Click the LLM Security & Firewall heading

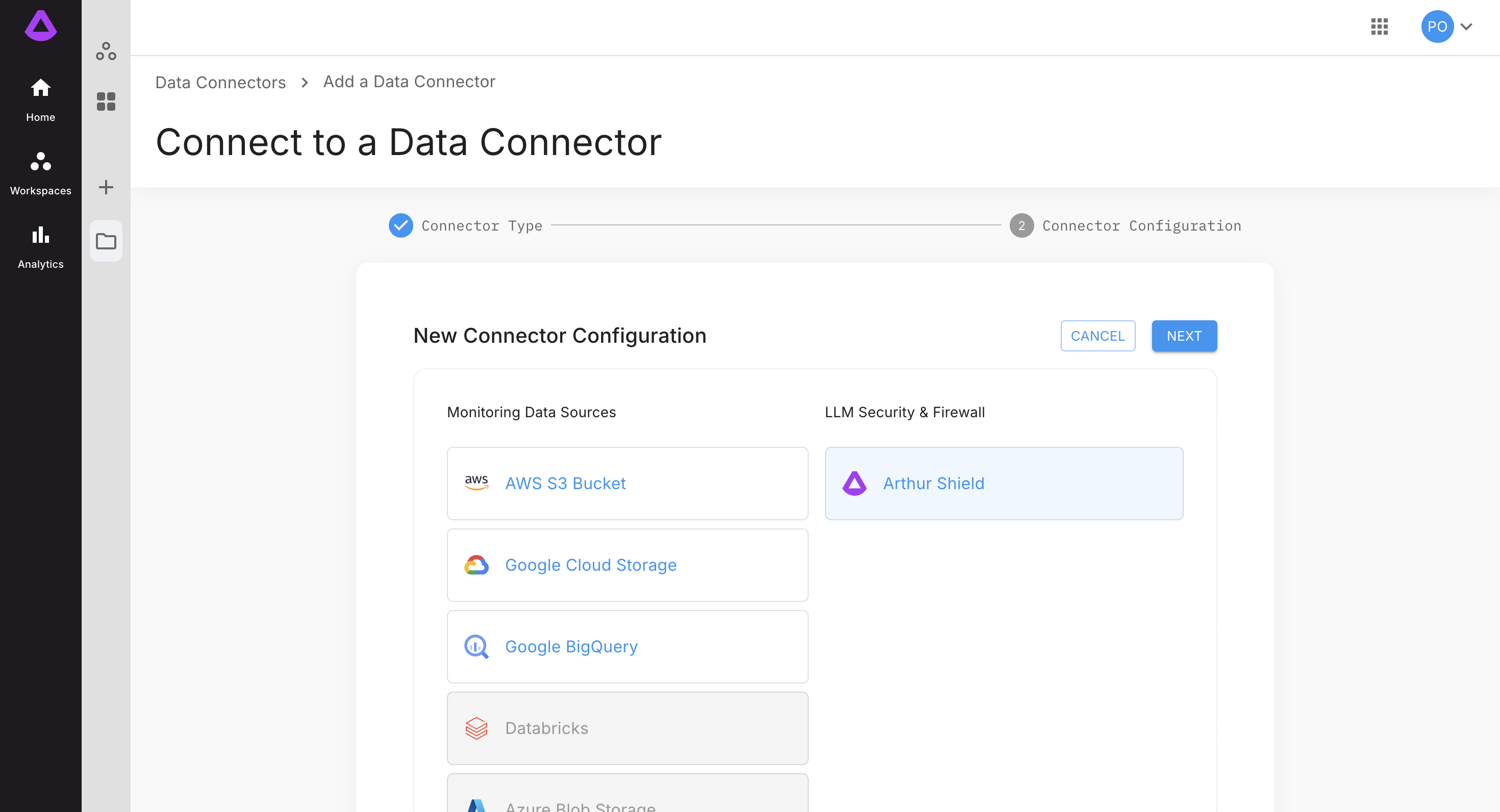[x=904, y=412]
